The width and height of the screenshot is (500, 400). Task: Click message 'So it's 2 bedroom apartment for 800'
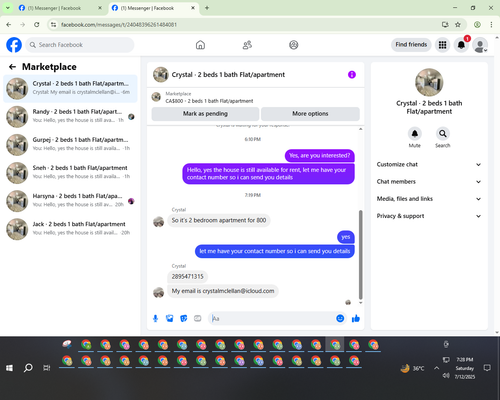coord(219,220)
